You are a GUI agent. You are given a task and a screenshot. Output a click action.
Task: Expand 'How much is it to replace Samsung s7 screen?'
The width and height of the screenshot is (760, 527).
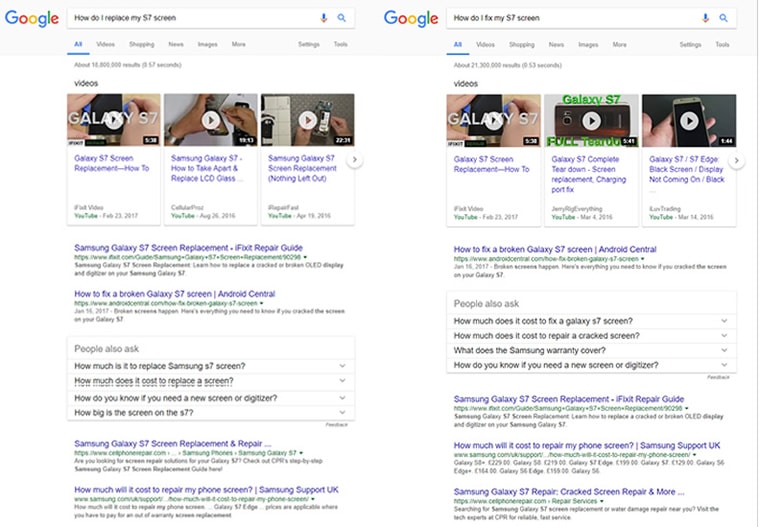tap(211, 366)
